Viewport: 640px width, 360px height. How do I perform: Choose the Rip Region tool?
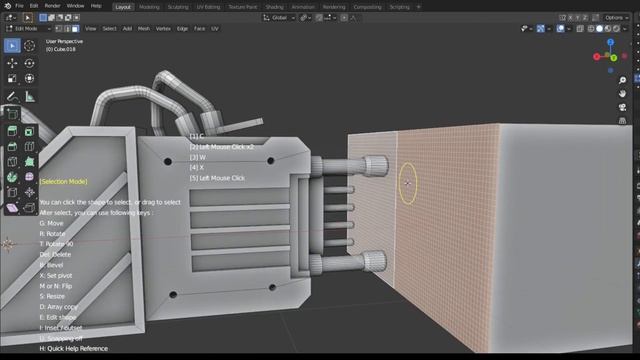tap(29, 208)
